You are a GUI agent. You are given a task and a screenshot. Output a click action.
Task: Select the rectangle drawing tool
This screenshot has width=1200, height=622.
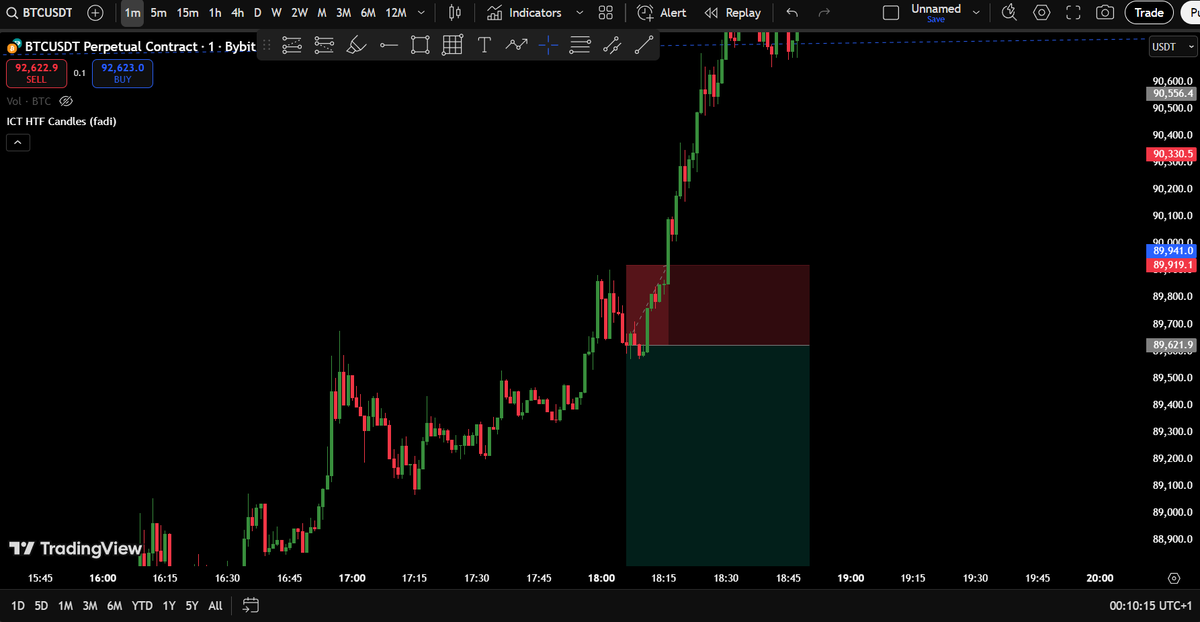click(420, 45)
